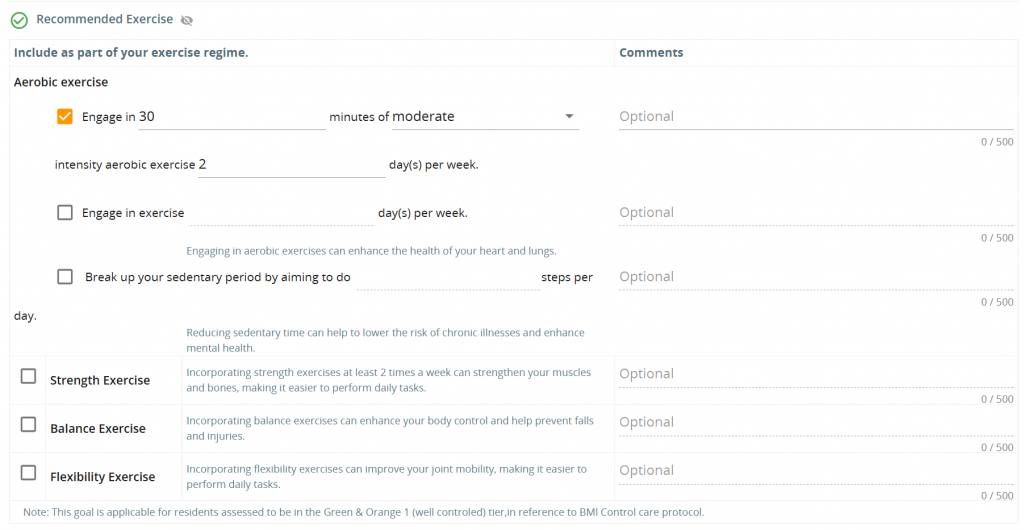
Task: Click the steps per day input field
Action: point(447,277)
